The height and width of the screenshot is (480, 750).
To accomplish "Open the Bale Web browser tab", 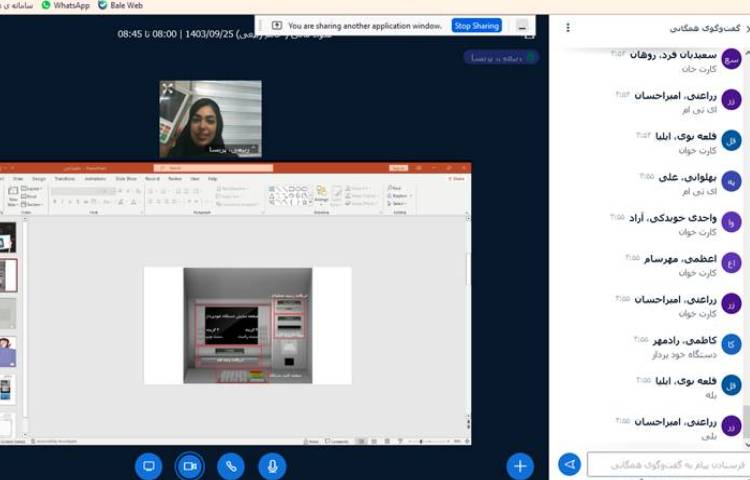I will pyautogui.click(x=120, y=5).
